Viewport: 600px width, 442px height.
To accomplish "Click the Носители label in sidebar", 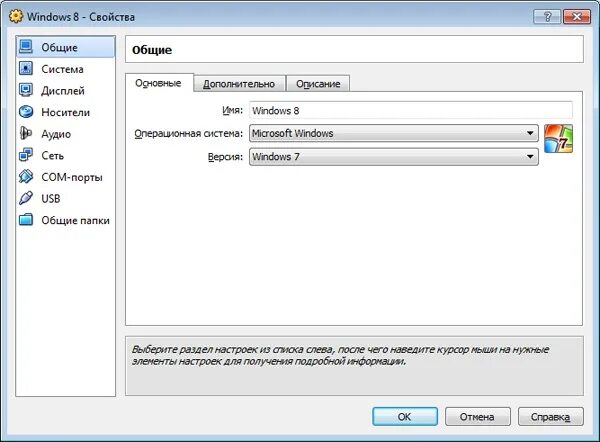I will click(x=65, y=112).
